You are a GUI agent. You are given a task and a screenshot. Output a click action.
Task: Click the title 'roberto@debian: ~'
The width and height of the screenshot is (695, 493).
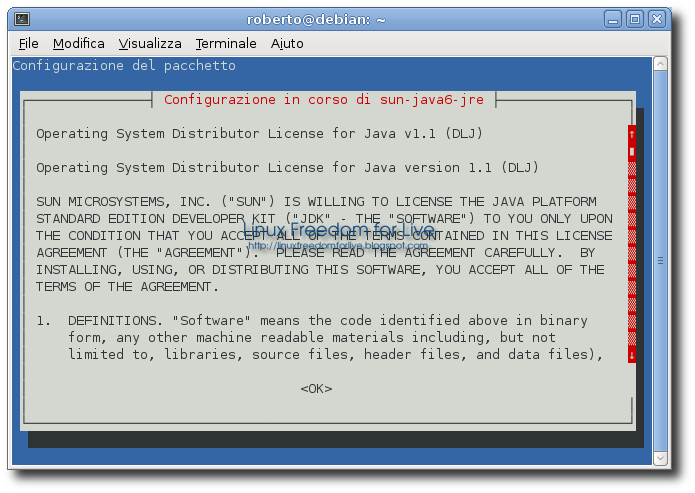316,20
